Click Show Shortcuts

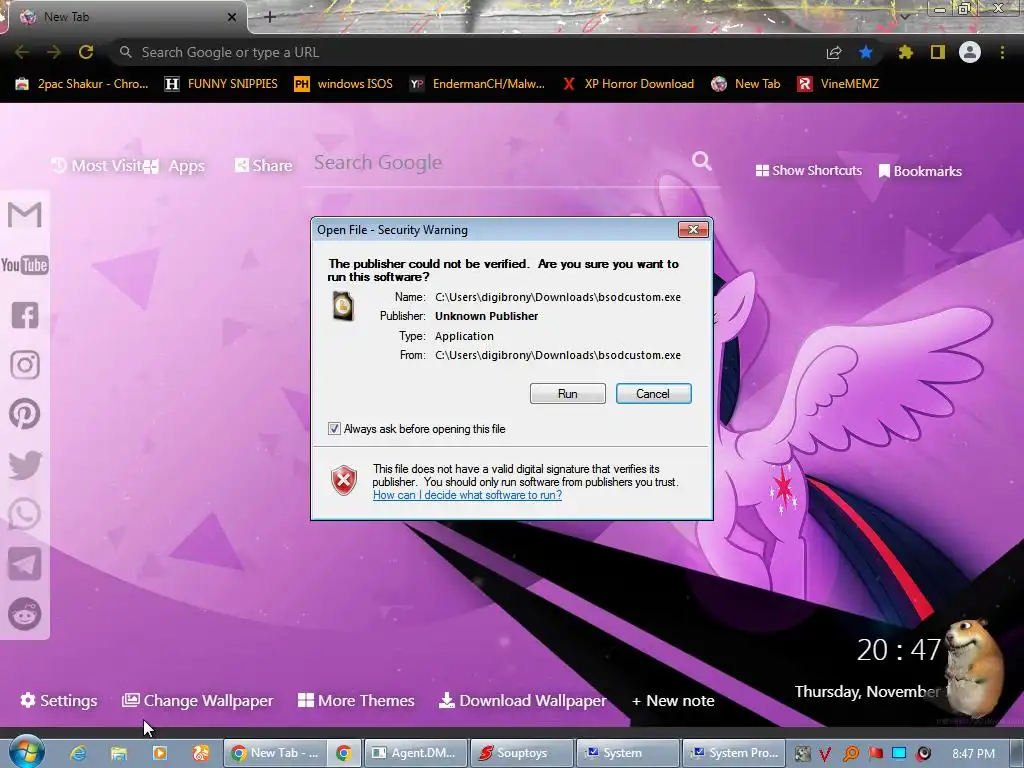pos(808,170)
